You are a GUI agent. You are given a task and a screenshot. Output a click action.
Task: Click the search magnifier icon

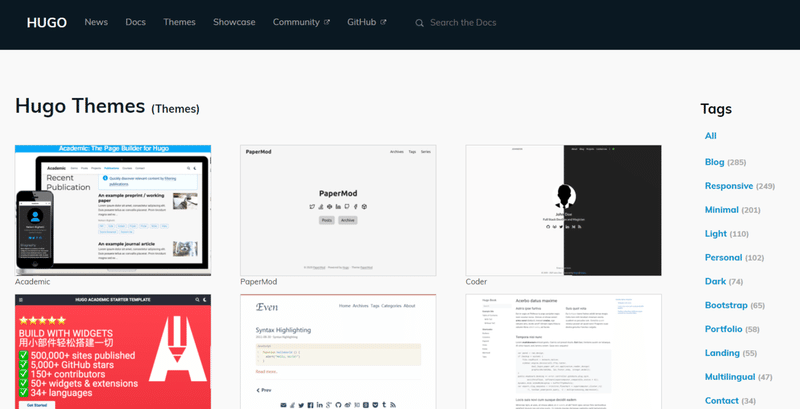coord(419,23)
